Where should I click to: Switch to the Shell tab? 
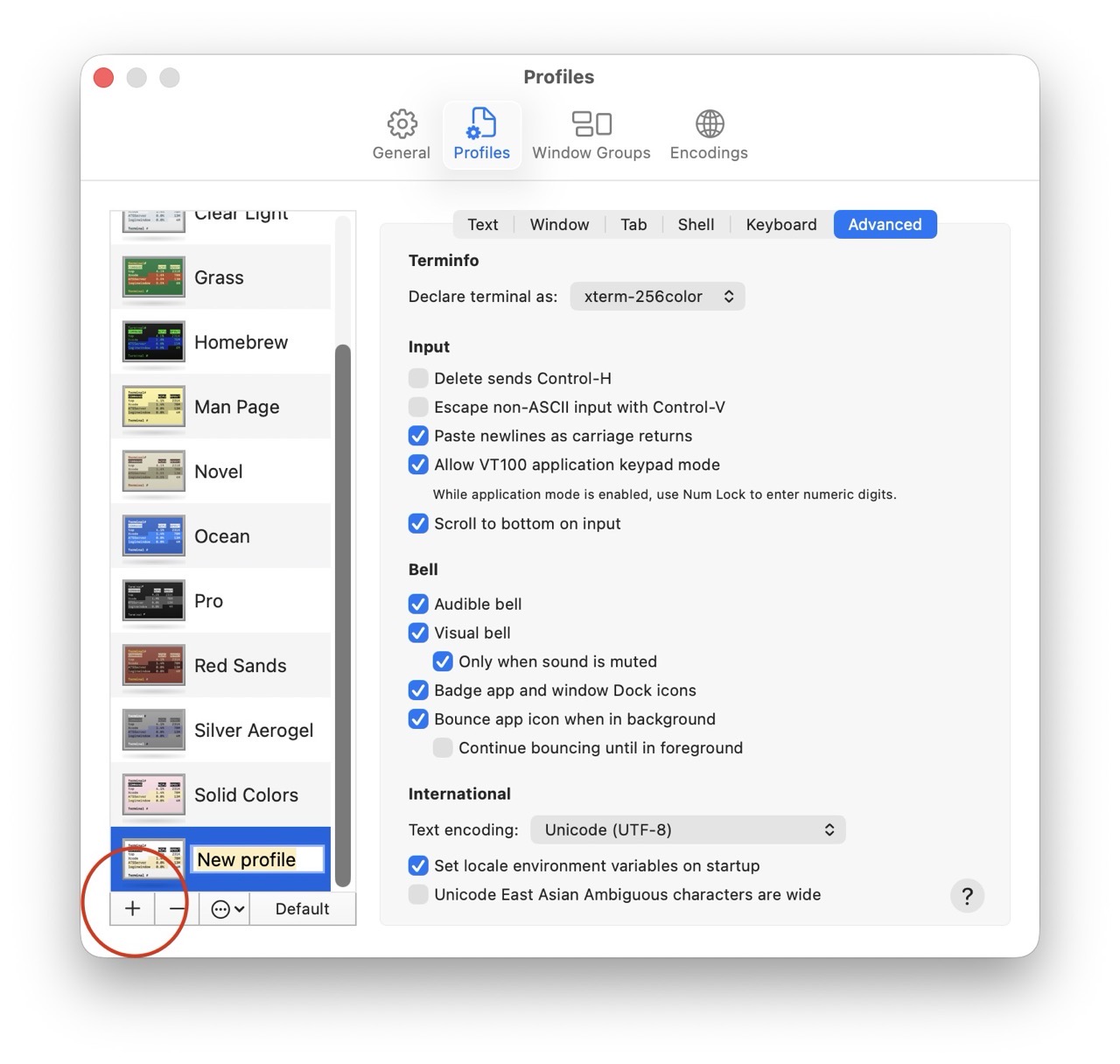coord(696,225)
